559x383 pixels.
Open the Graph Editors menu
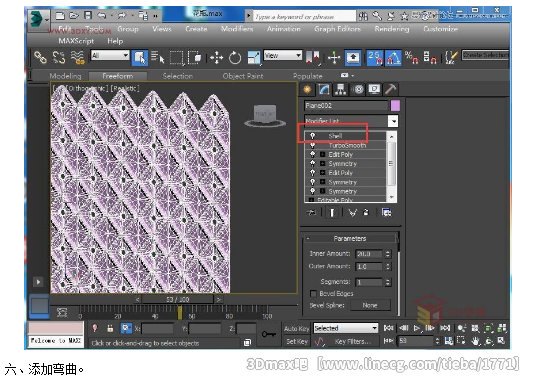point(337,29)
